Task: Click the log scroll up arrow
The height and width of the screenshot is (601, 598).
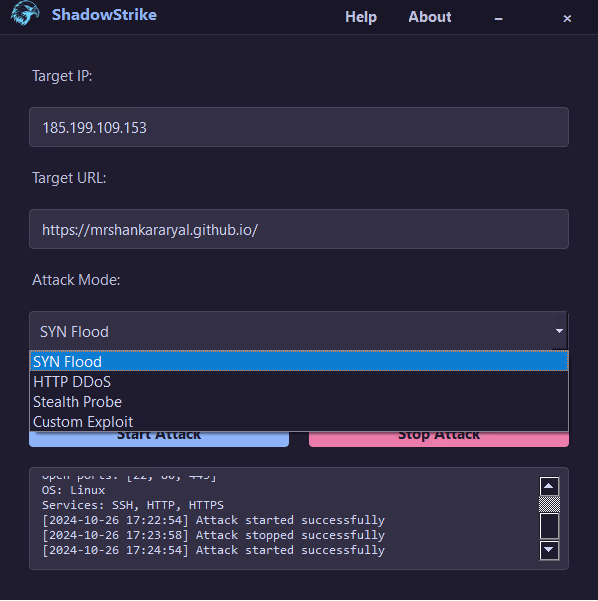Action: tap(549, 486)
